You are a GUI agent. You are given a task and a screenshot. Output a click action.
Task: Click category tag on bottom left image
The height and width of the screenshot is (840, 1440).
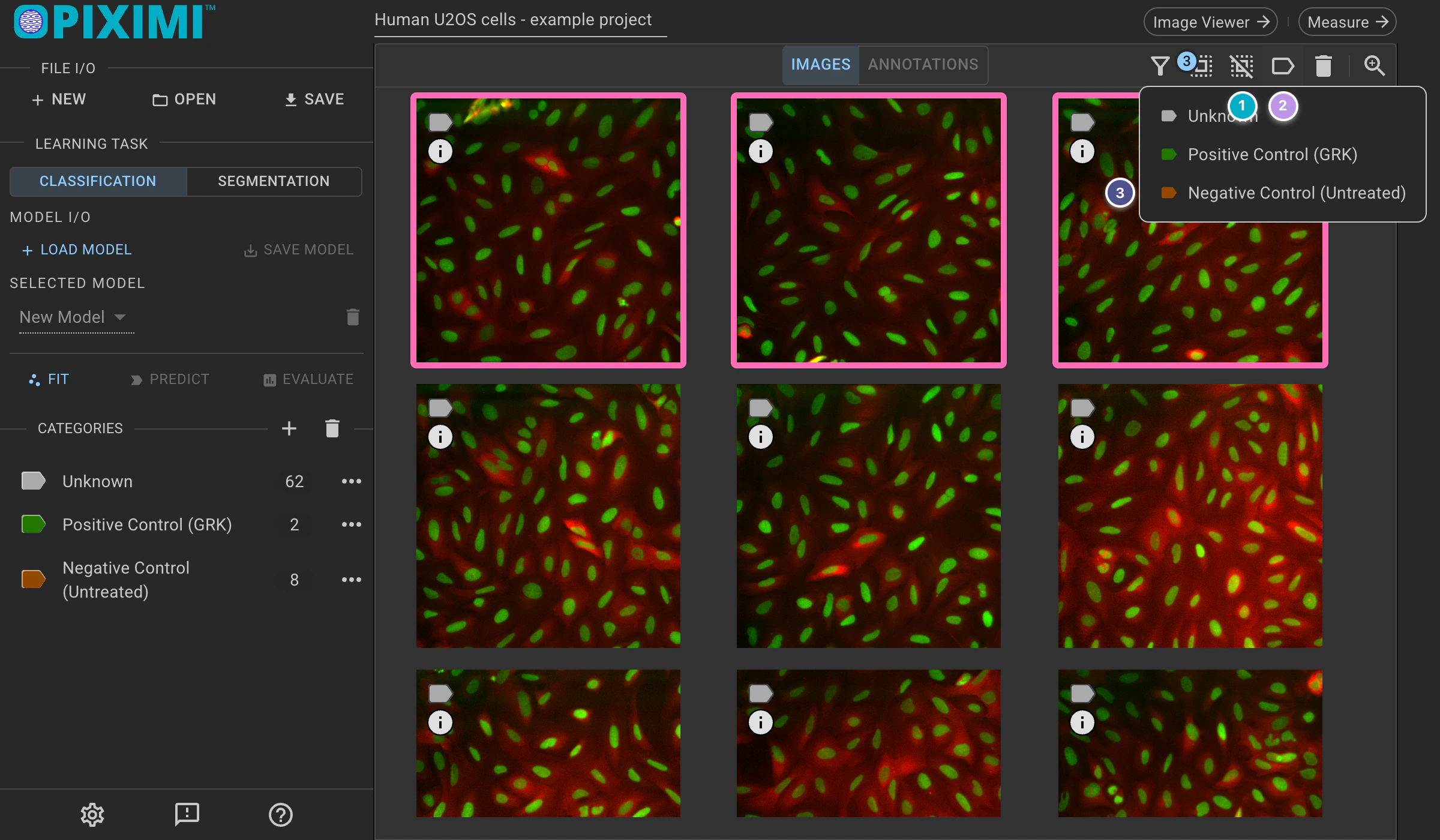440,694
